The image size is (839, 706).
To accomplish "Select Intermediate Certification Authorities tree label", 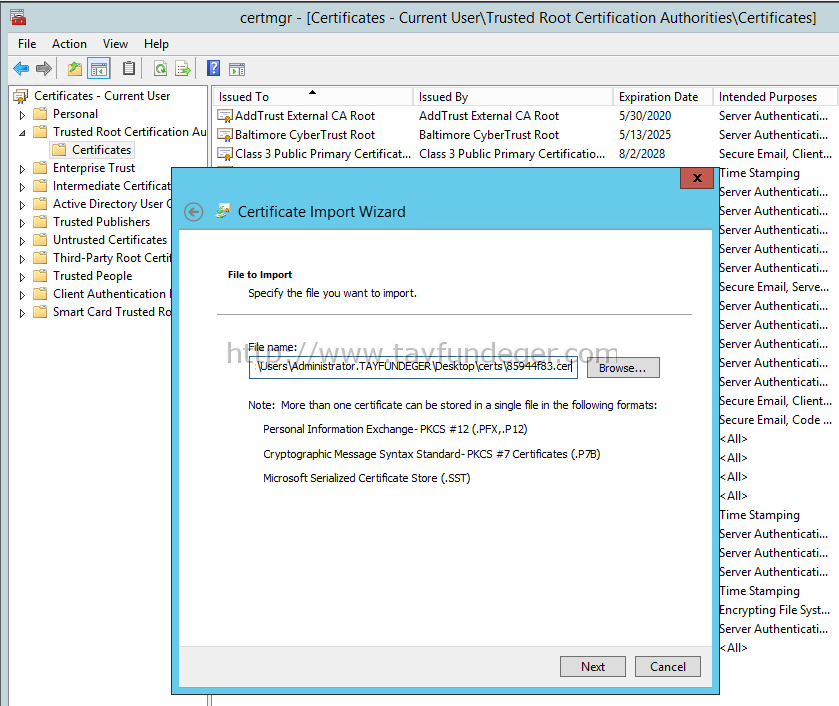I will 112,186.
